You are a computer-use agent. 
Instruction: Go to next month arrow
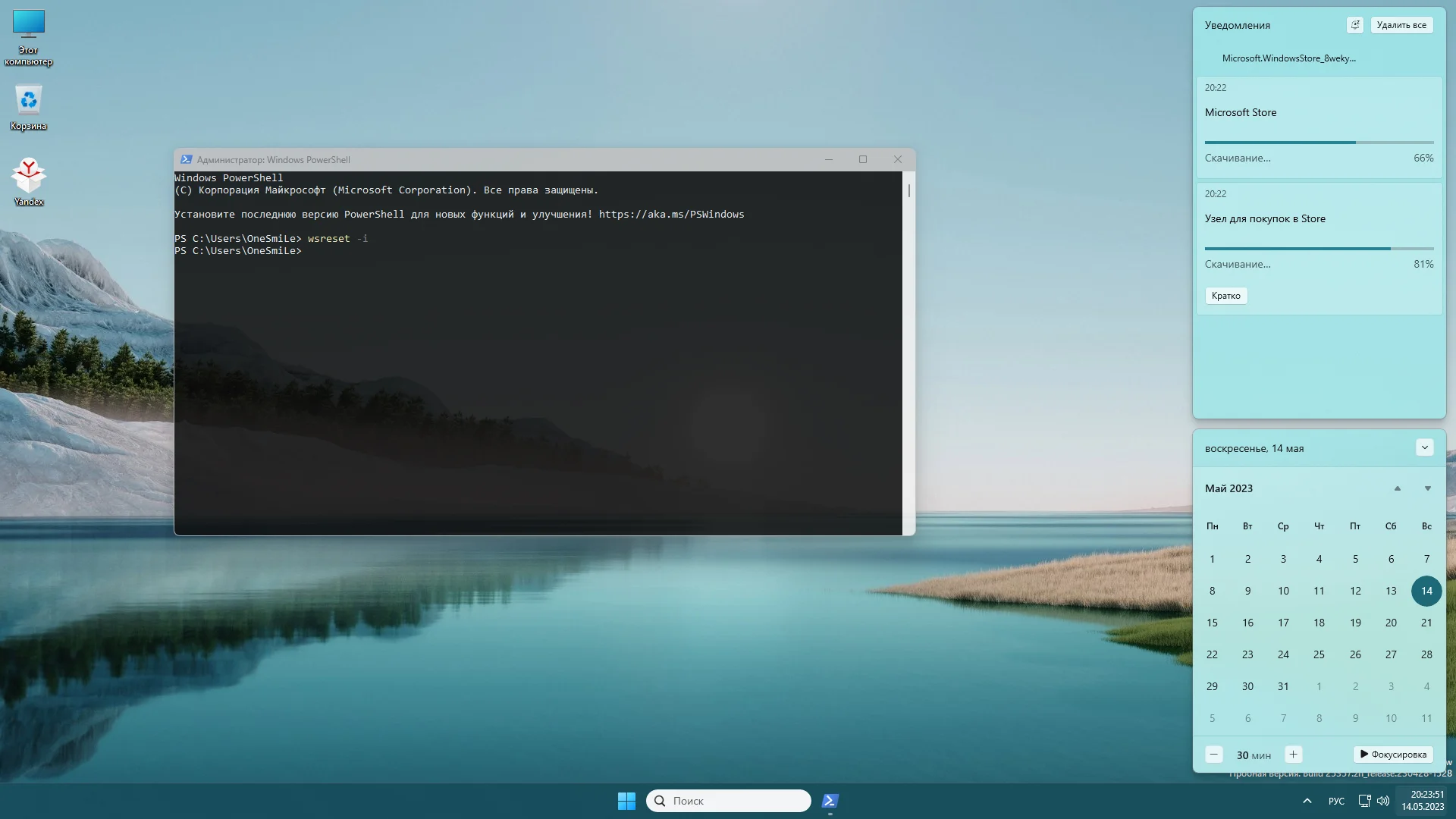(x=1427, y=488)
